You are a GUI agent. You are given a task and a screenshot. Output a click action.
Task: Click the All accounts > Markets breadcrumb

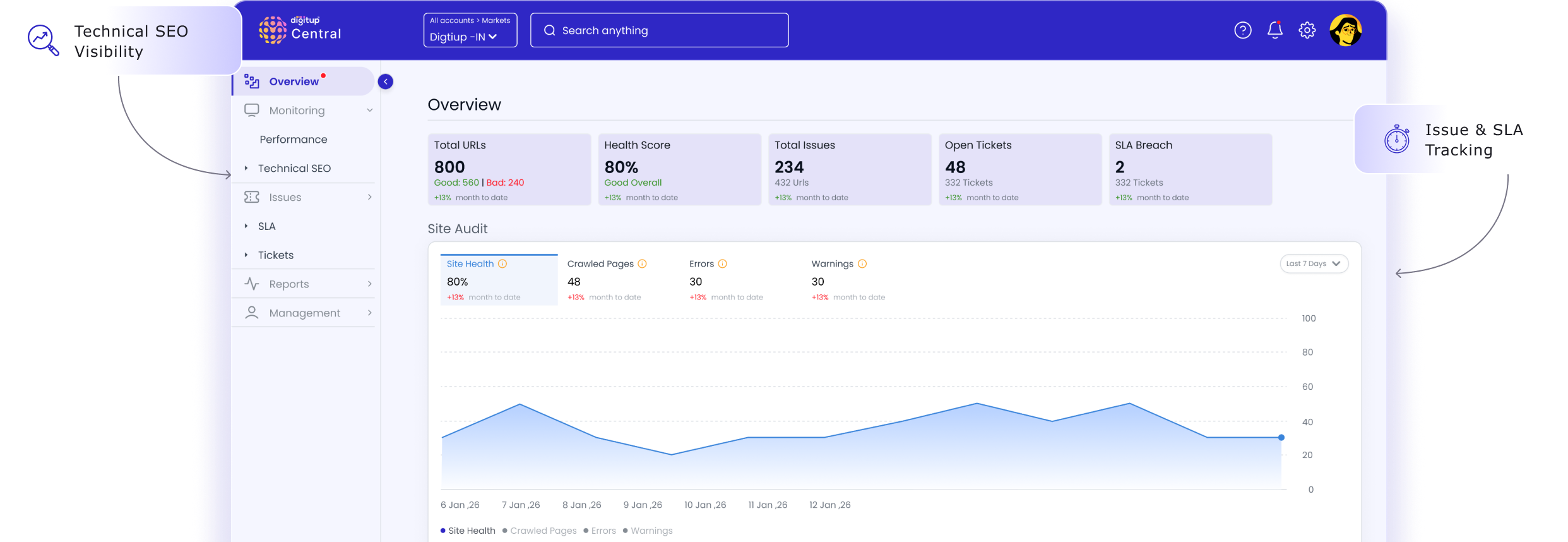click(x=470, y=21)
